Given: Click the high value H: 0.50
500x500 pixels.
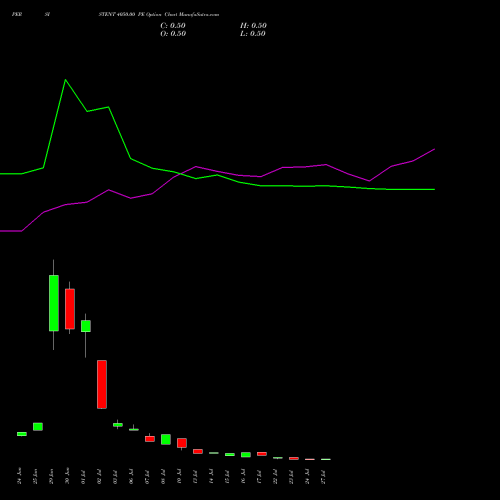Looking at the screenshot, I should tap(253, 26).
